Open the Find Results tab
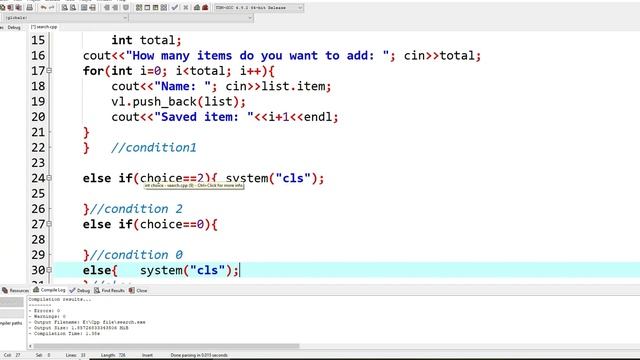Viewport: 640px width, 360px height. click(x=109, y=291)
